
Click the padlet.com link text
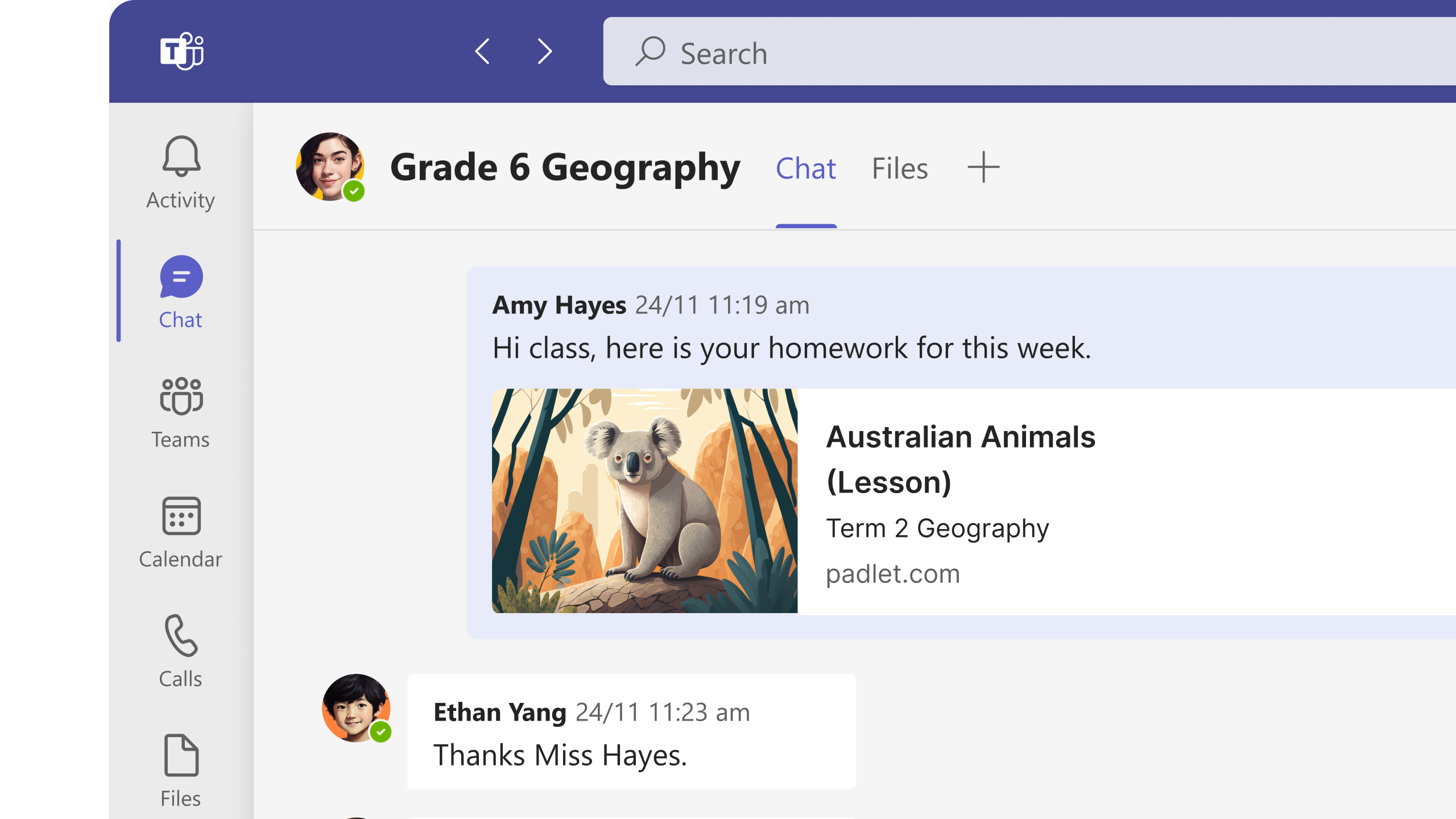point(893,573)
